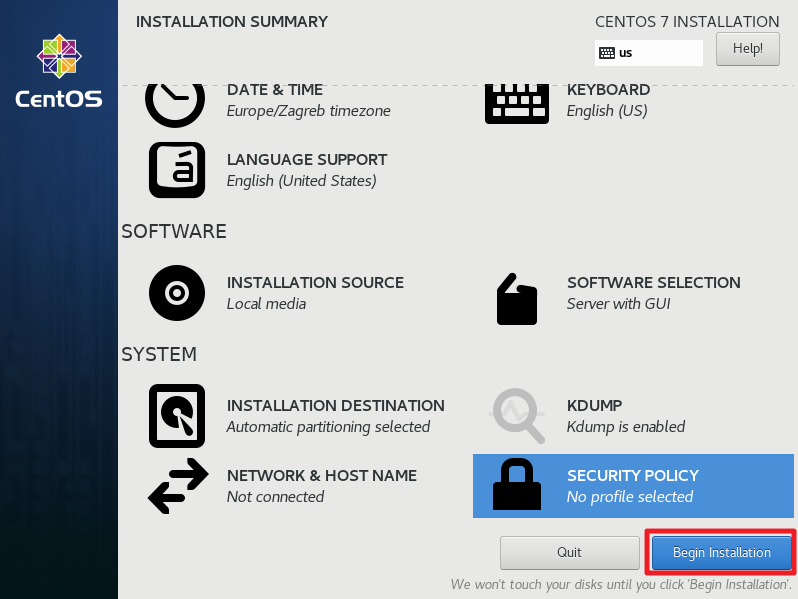Open the Help! button
The width and height of the screenshot is (798, 599).
pos(748,49)
